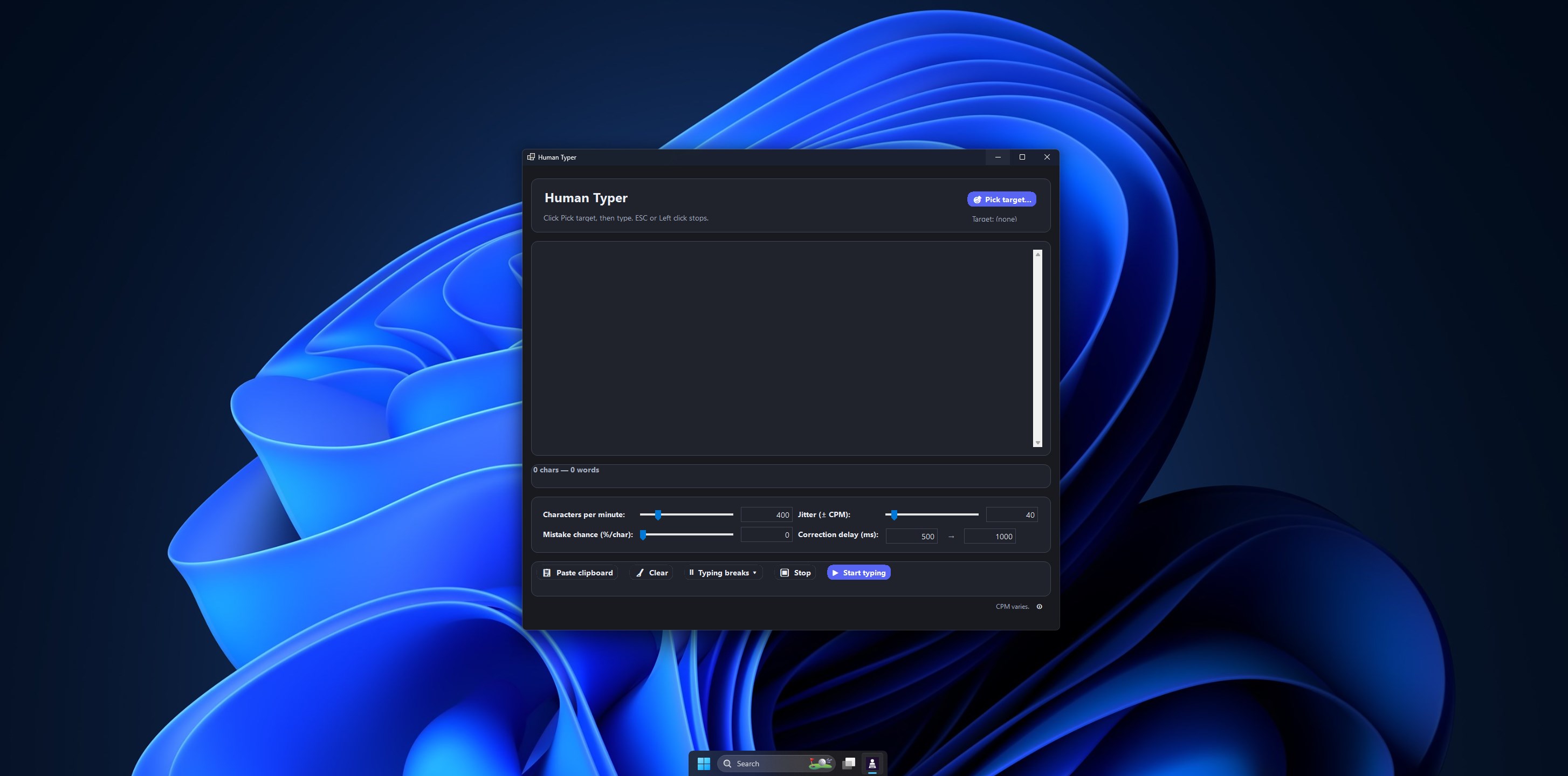Click the square Stop icon

point(785,573)
